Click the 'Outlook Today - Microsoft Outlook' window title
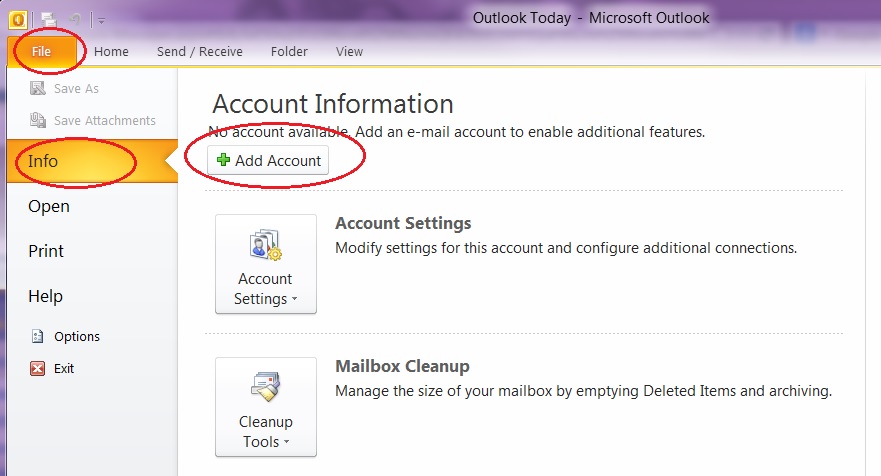Image resolution: width=881 pixels, height=476 pixels. click(591, 18)
